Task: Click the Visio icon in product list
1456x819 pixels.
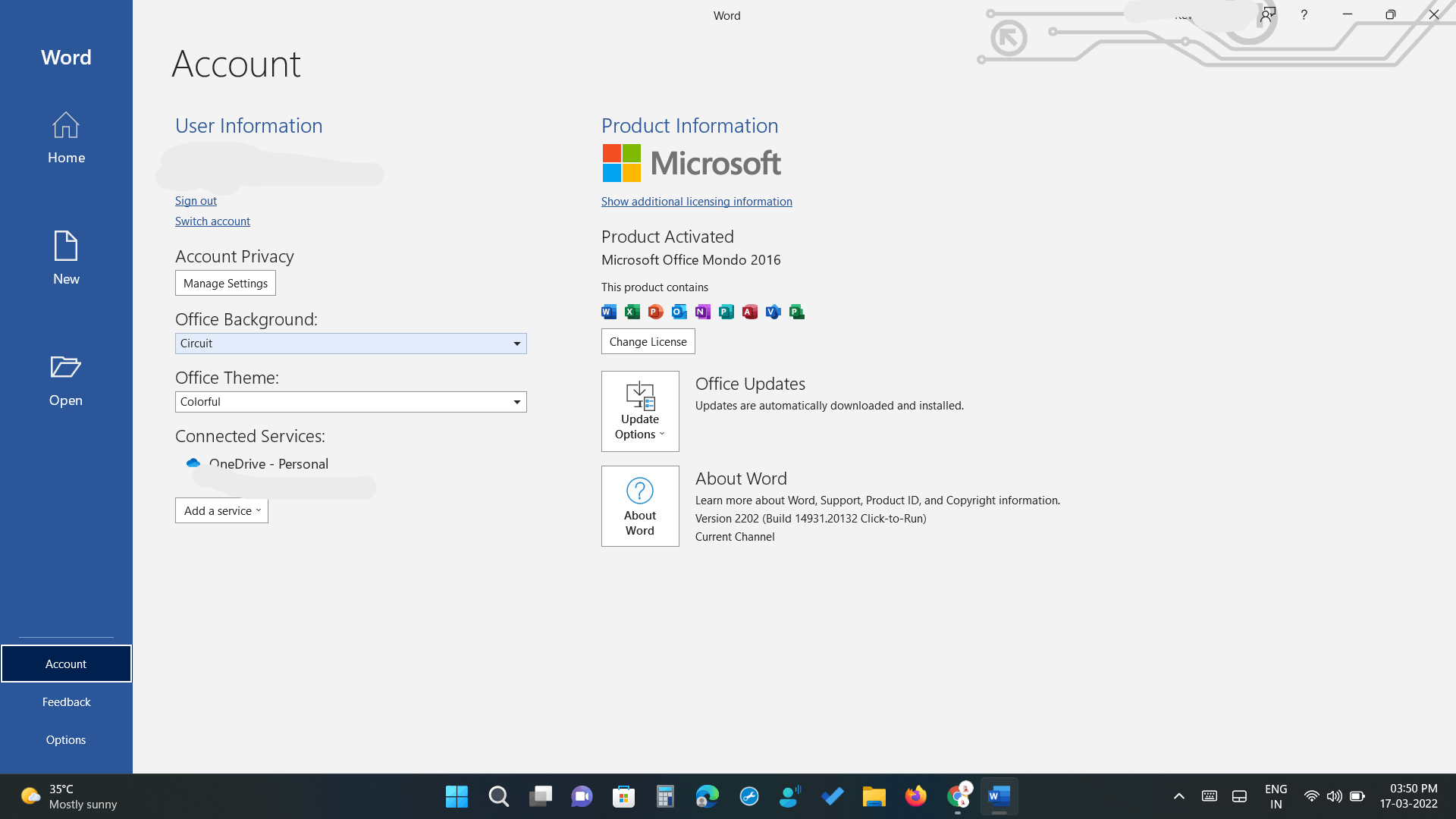Action: 773,312
